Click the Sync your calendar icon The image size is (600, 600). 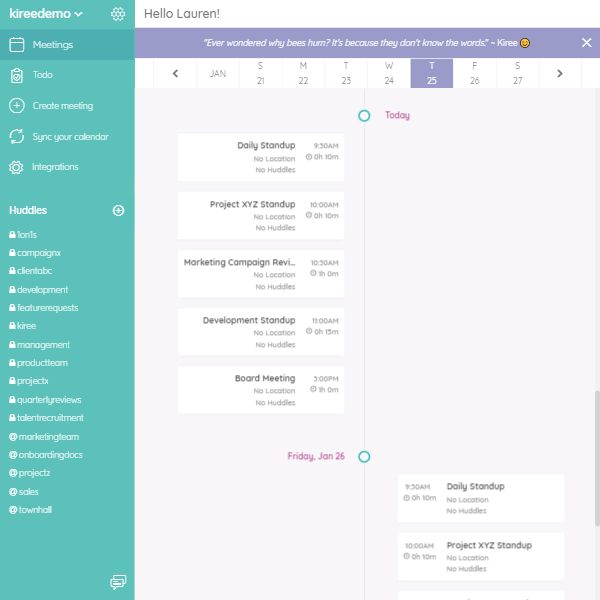tap(16, 136)
